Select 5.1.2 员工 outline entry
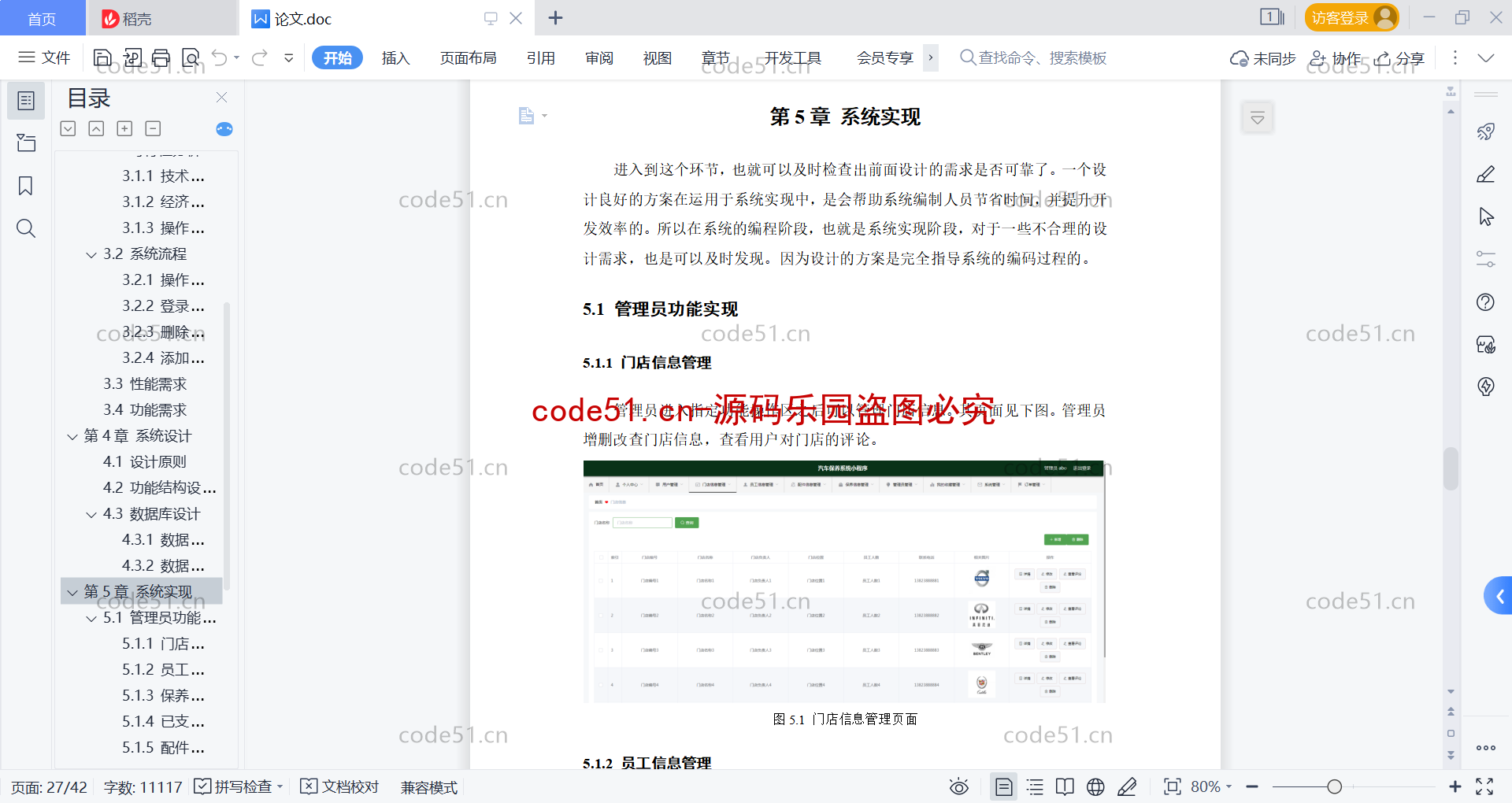This screenshot has width=1512, height=803. click(163, 670)
